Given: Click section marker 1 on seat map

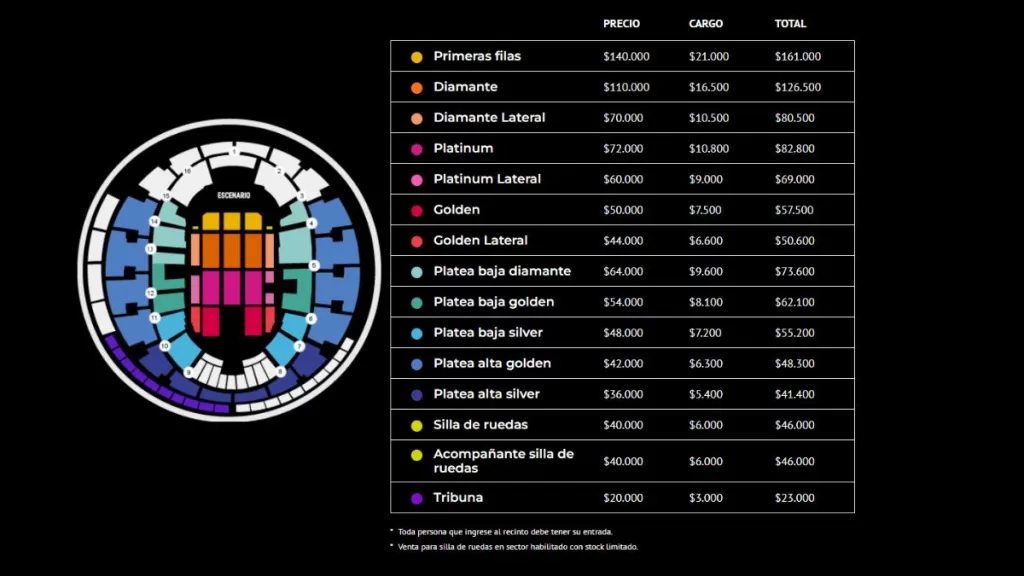Looking at the screenshot, I should (x=235, y=152).
